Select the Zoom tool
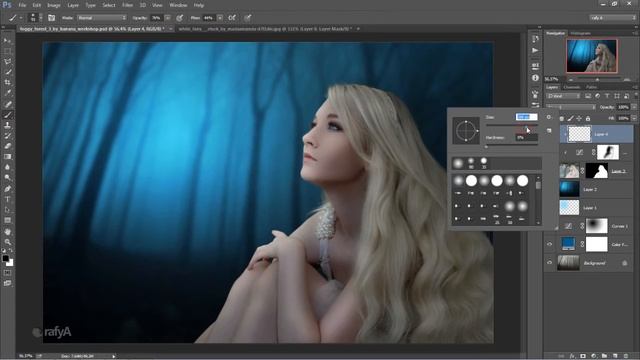This screenshot has height=360, width=640. pos(7,242)
